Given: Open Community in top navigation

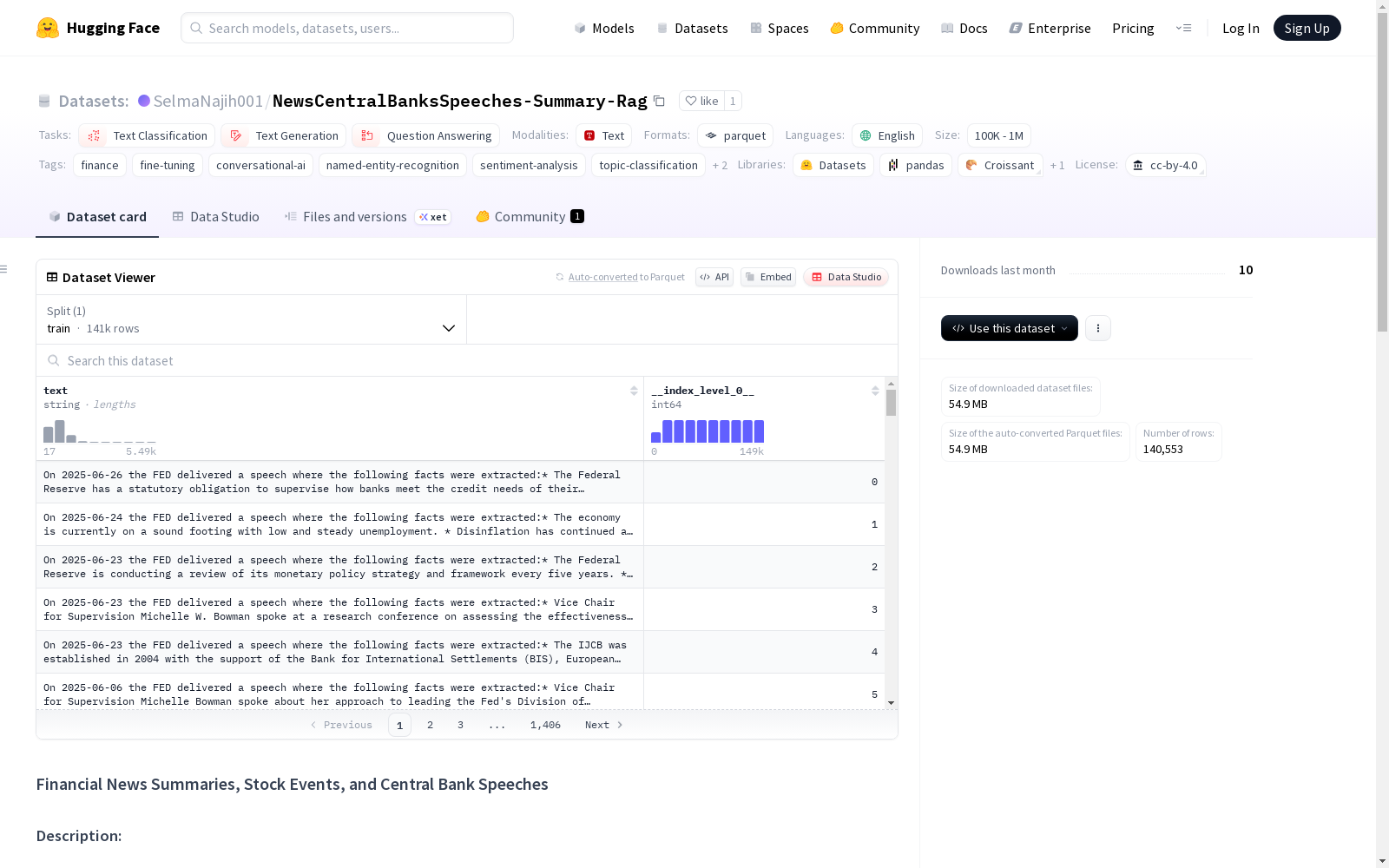Looking at the screenshot, I should click(875, 28).
